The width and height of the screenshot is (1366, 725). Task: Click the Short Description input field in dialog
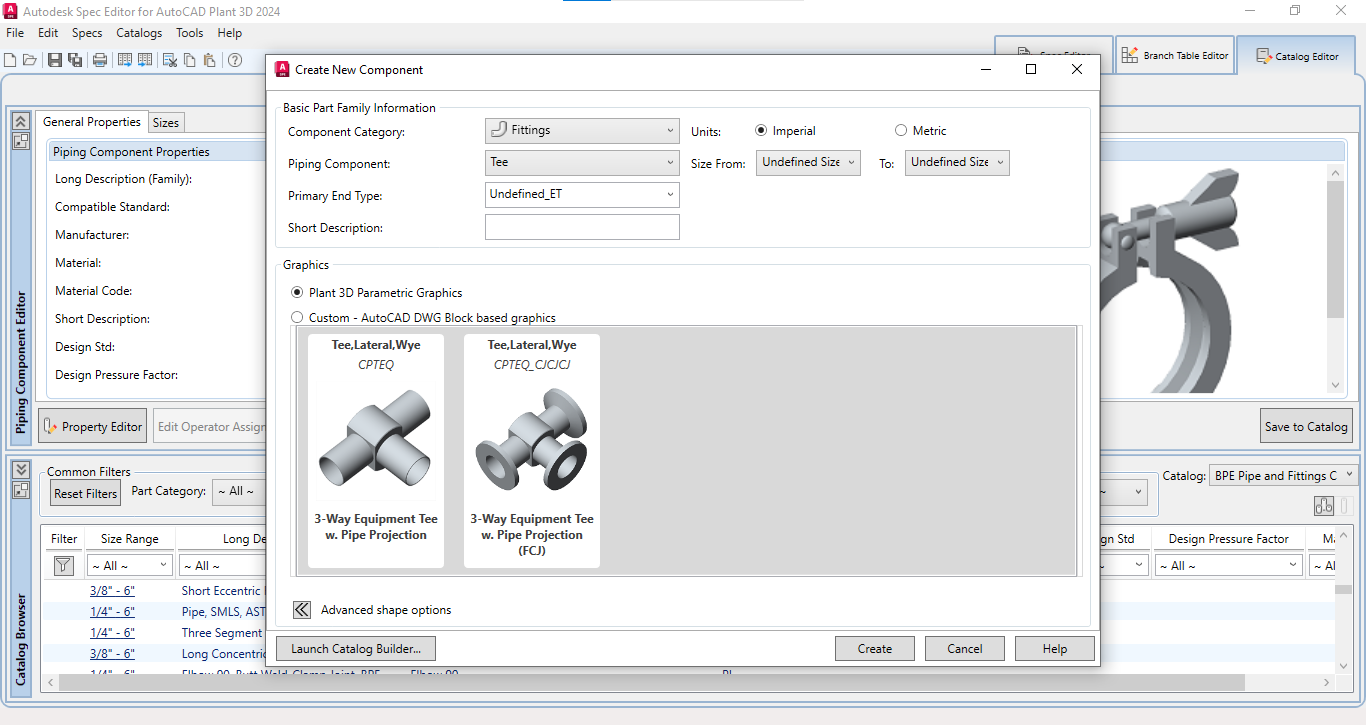582,227
